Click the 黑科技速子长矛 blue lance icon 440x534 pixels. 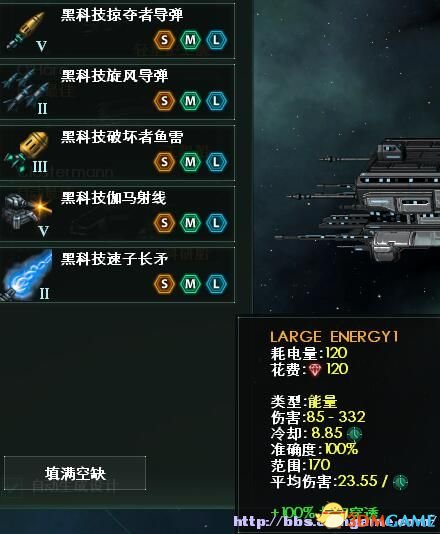point(27,275)
